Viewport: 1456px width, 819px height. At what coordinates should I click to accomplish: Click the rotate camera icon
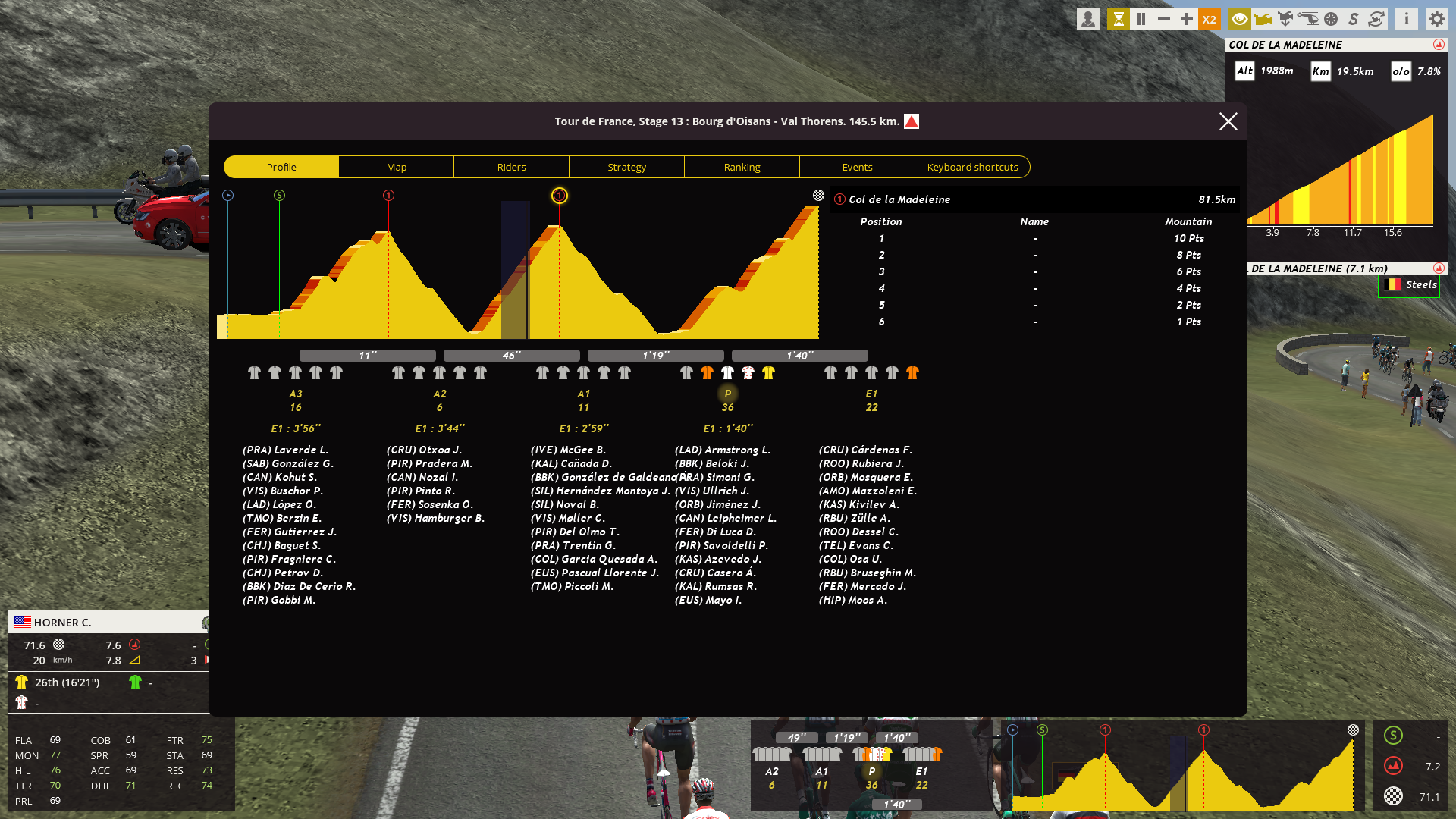tap(1376, 19)
